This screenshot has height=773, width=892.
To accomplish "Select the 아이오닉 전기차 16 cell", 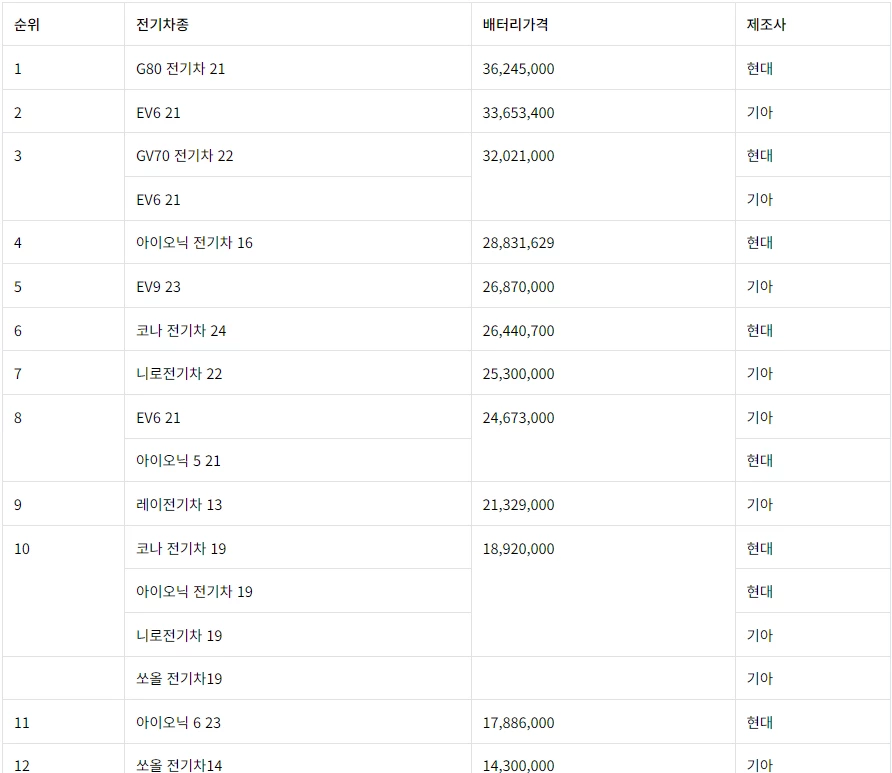I will (x=298, y=242).
